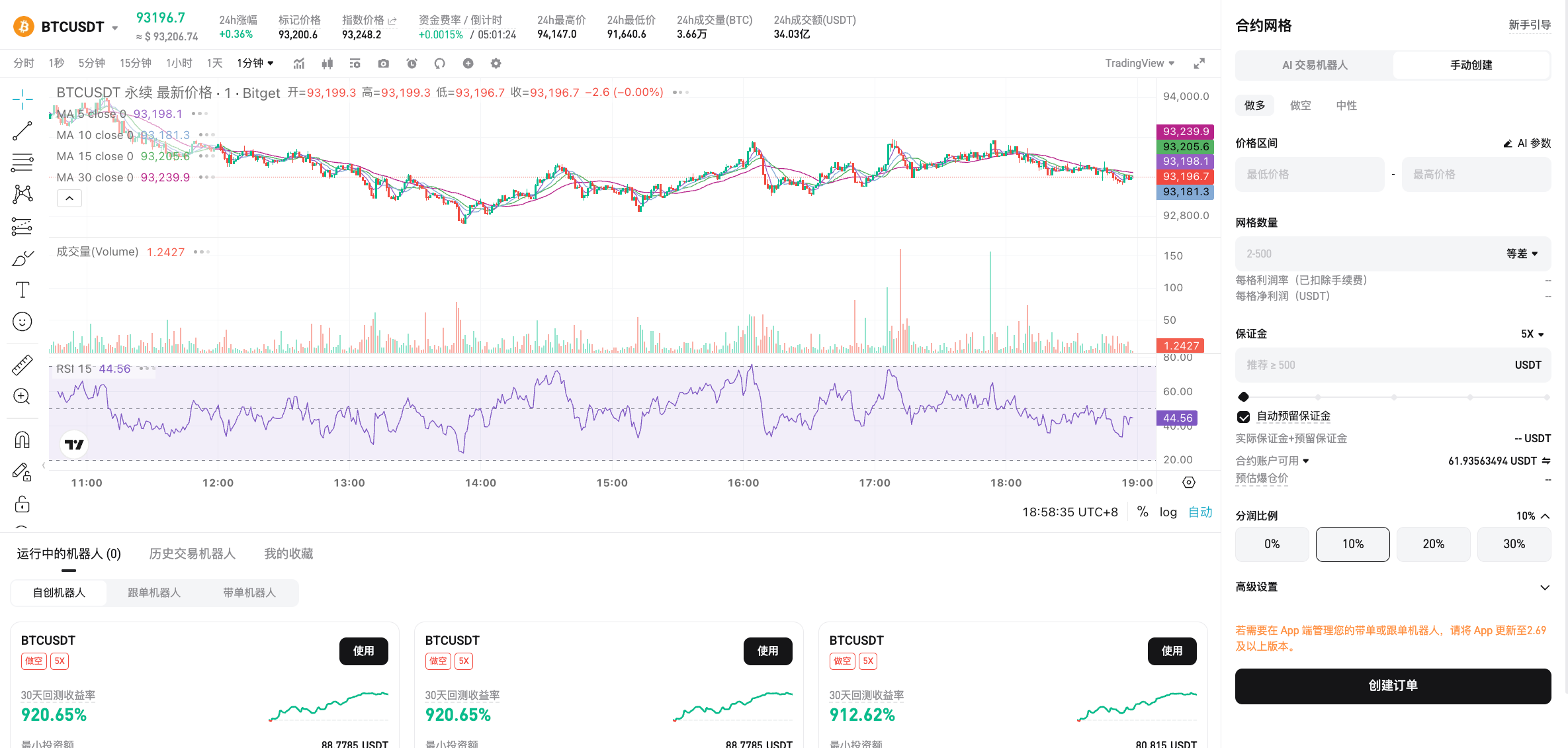Click the camera screenshot icon

[383, 64]
